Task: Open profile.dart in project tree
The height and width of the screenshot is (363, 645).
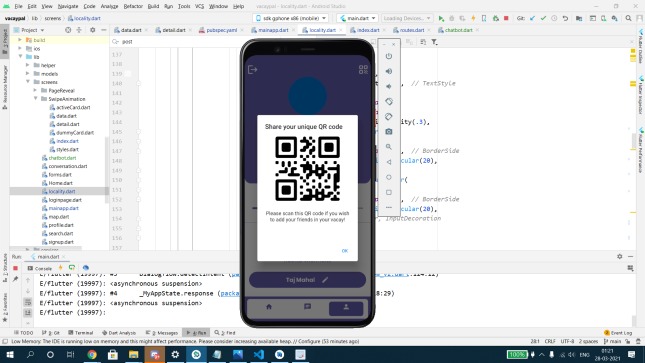Action: tap(61, 225)
